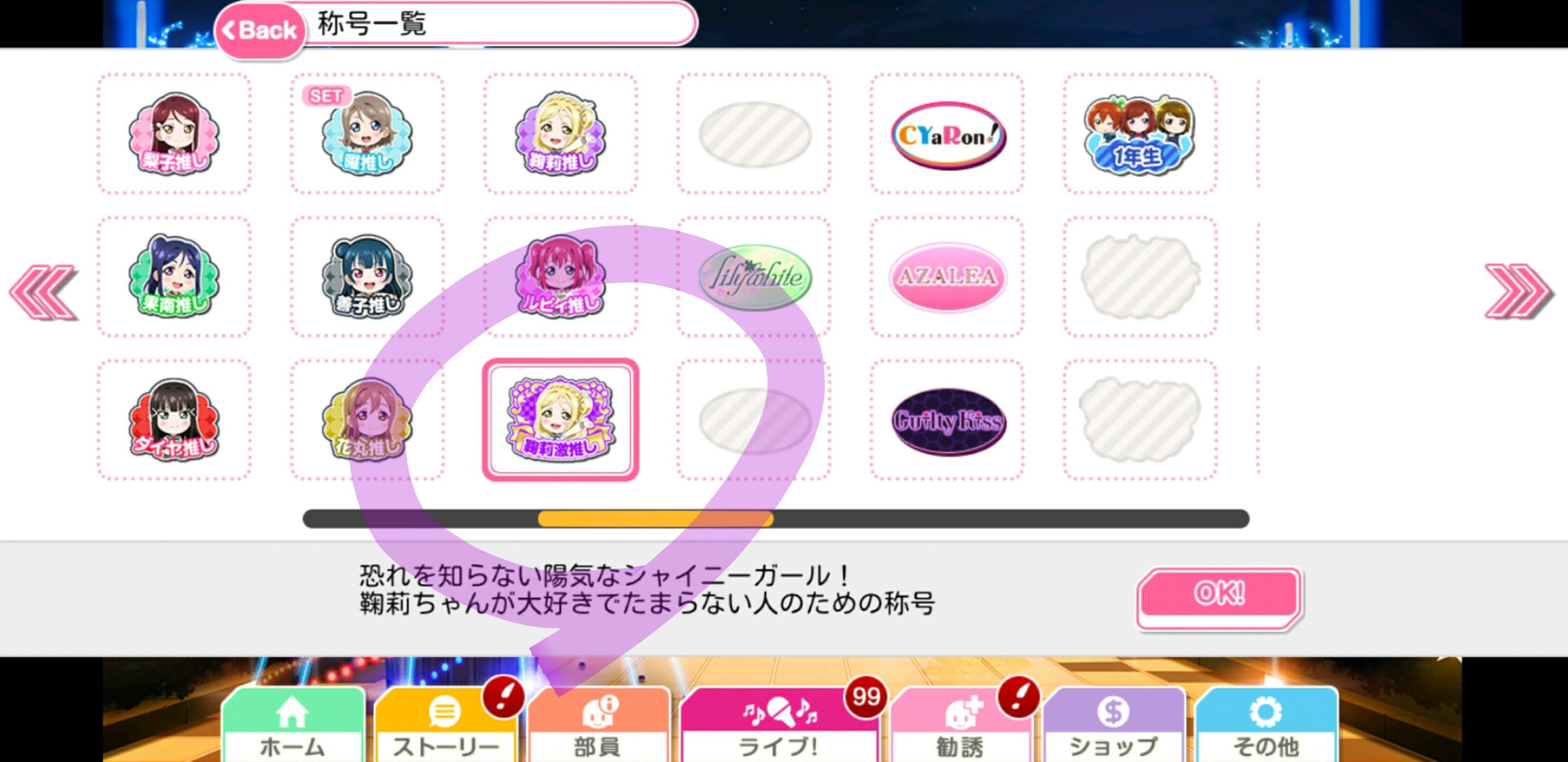
Task: Click the Back button
Action: [x=260, y=31]
